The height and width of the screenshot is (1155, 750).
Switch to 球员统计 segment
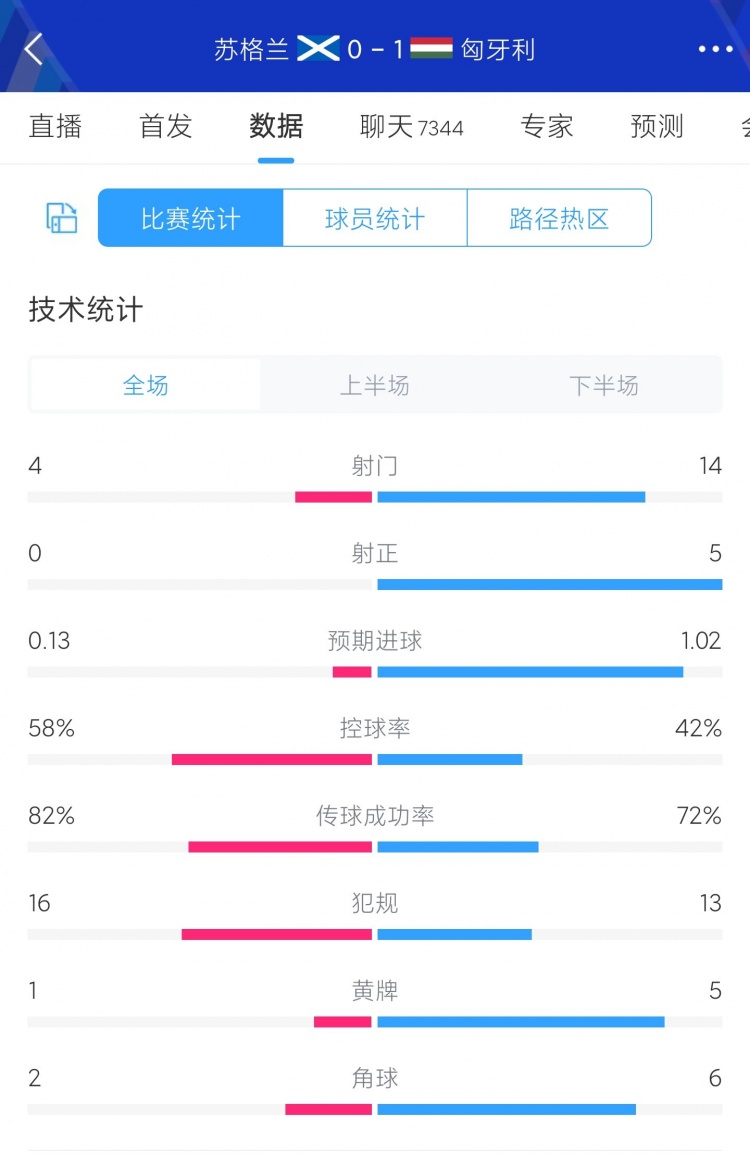pos(375,218)
